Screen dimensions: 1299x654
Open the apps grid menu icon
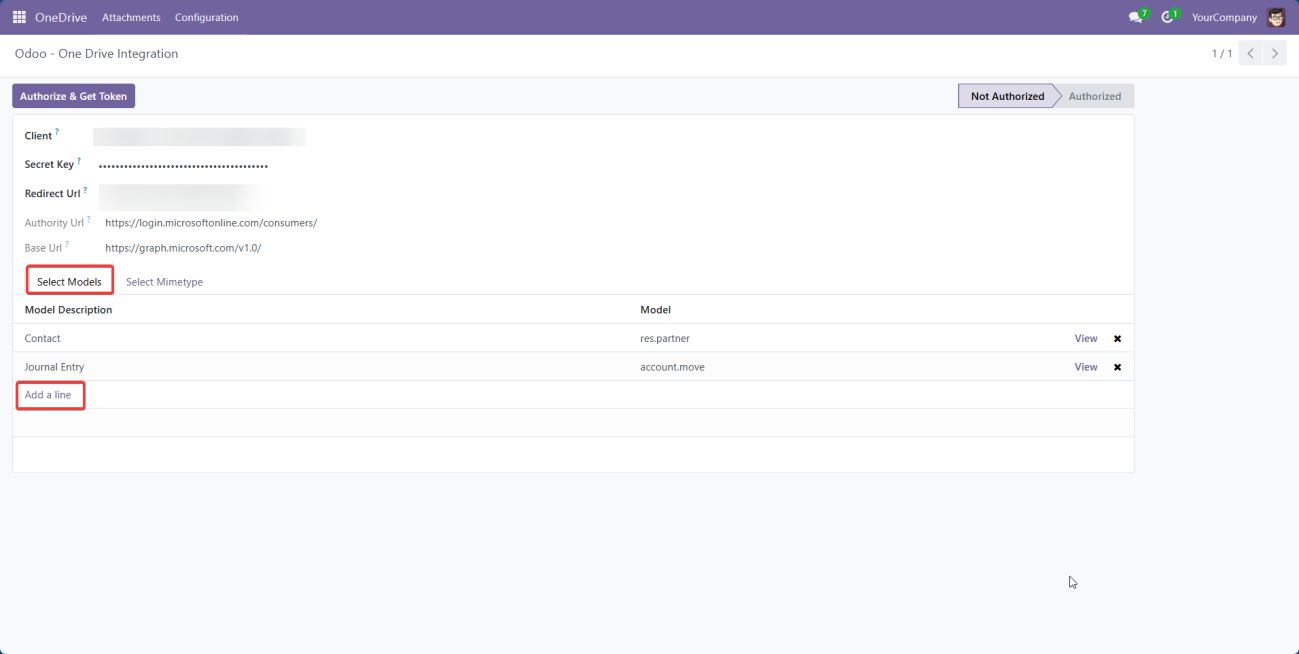pyautogui.click(x=19, y=17)
